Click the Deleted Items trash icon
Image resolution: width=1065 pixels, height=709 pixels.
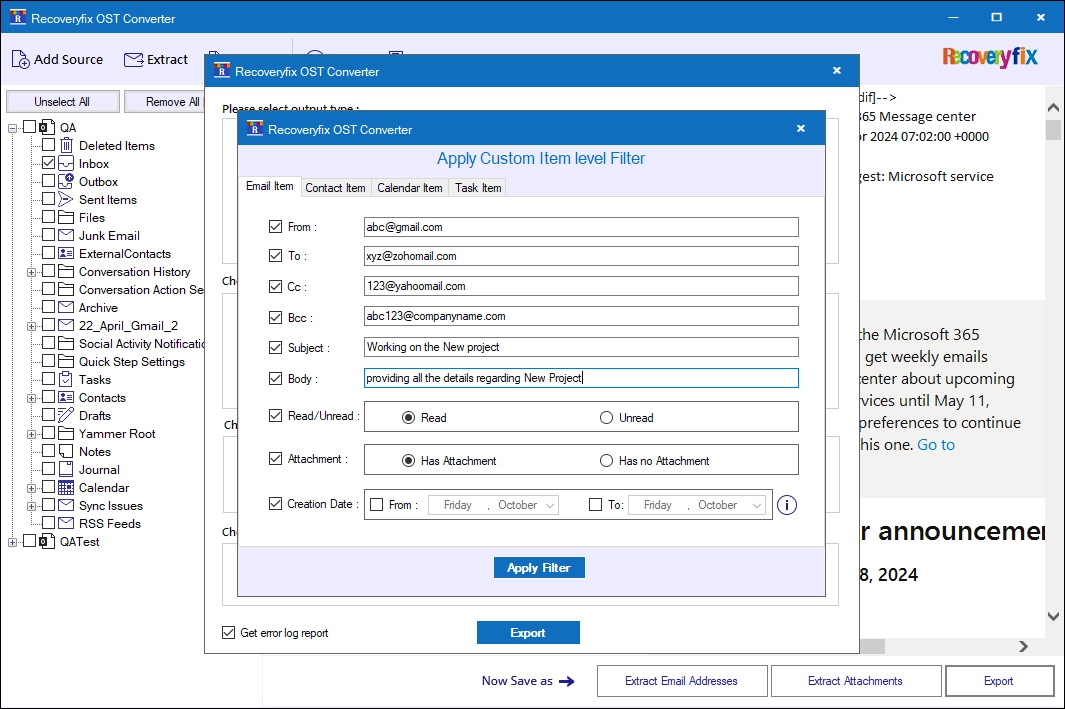pos(67,145)
